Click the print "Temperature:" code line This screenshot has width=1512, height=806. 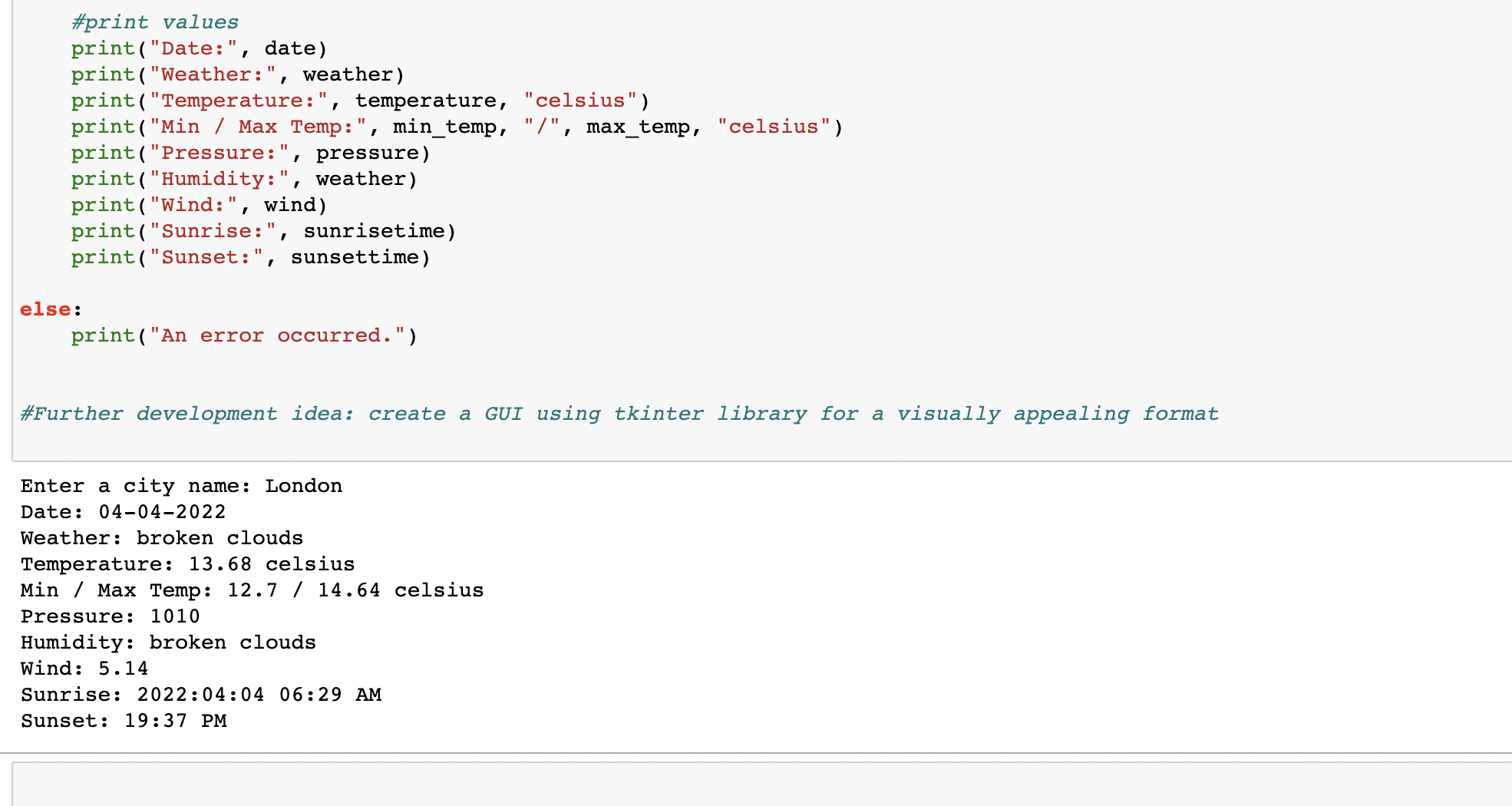(x=360, y=101)
